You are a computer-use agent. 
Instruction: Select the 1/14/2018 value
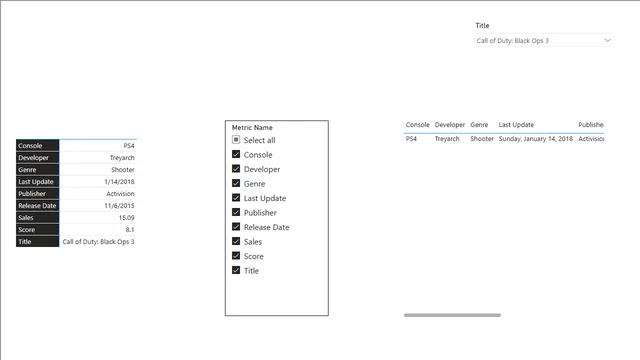coord(119,182)
